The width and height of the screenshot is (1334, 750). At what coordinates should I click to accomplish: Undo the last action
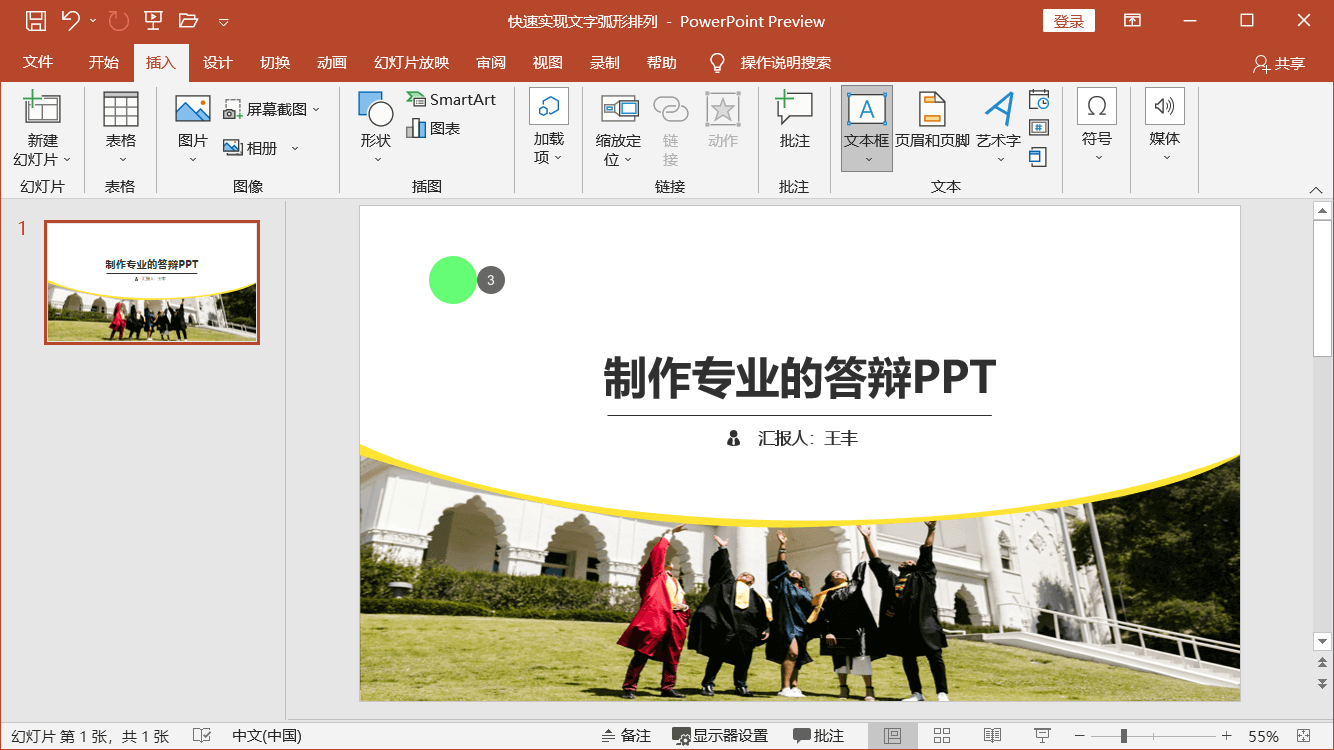tap(70, 20)
